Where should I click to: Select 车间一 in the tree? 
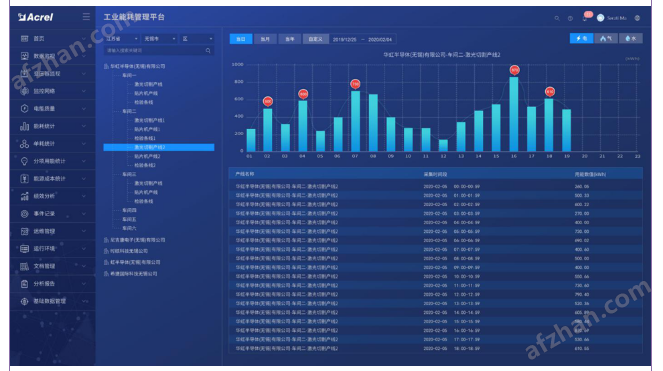tap(129, 75)
